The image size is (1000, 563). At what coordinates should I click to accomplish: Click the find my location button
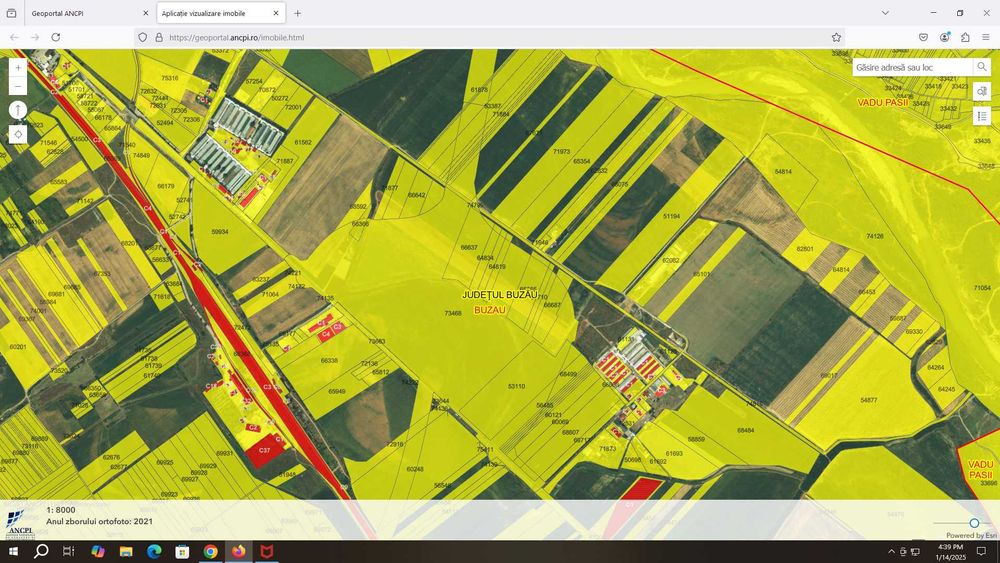18,134
